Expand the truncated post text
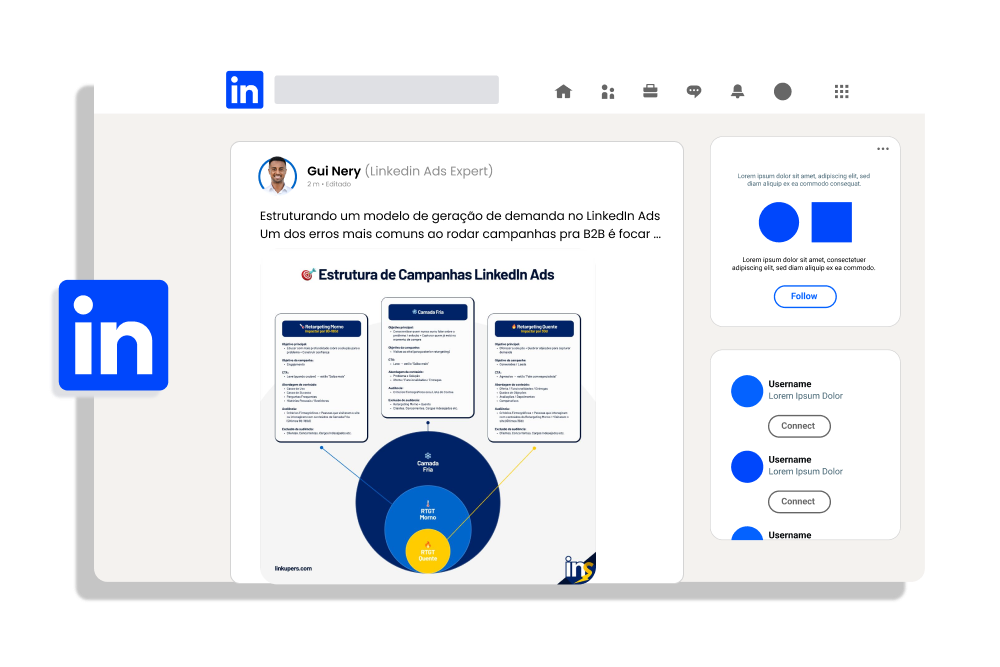Screen dimensions: 1000x667 [x=659, y=233]
